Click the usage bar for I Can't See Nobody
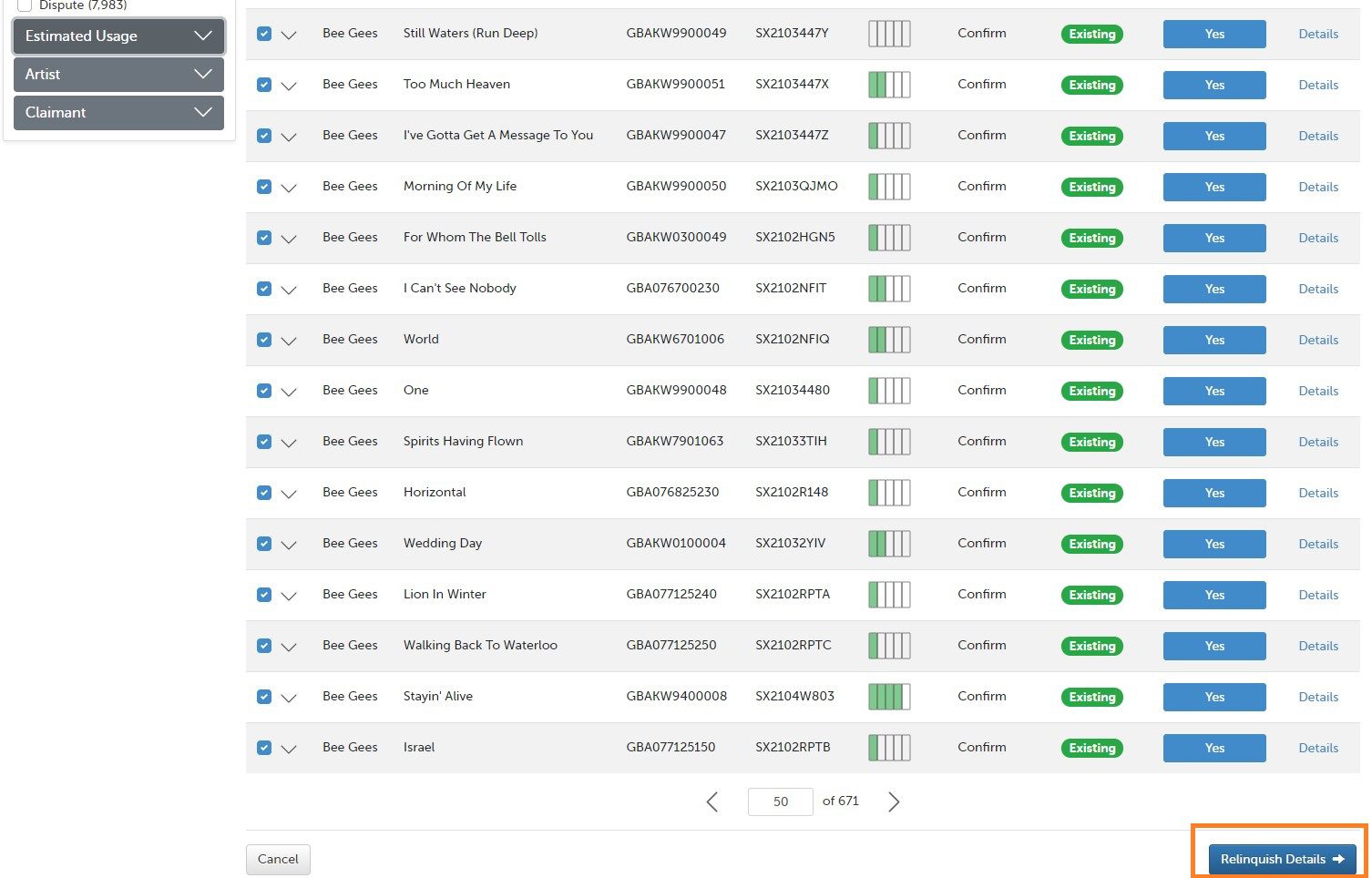Screen dimensions: 1372x878 (889, 289)
